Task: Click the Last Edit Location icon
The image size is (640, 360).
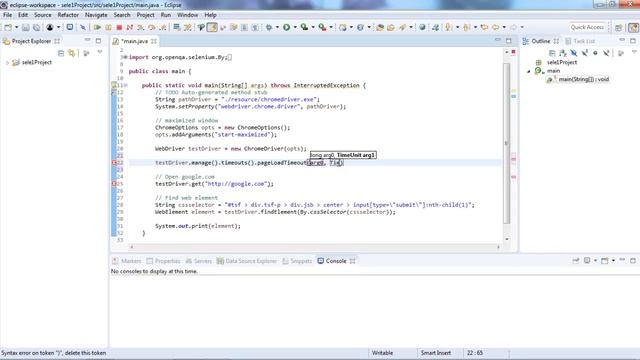Action: 484,27
